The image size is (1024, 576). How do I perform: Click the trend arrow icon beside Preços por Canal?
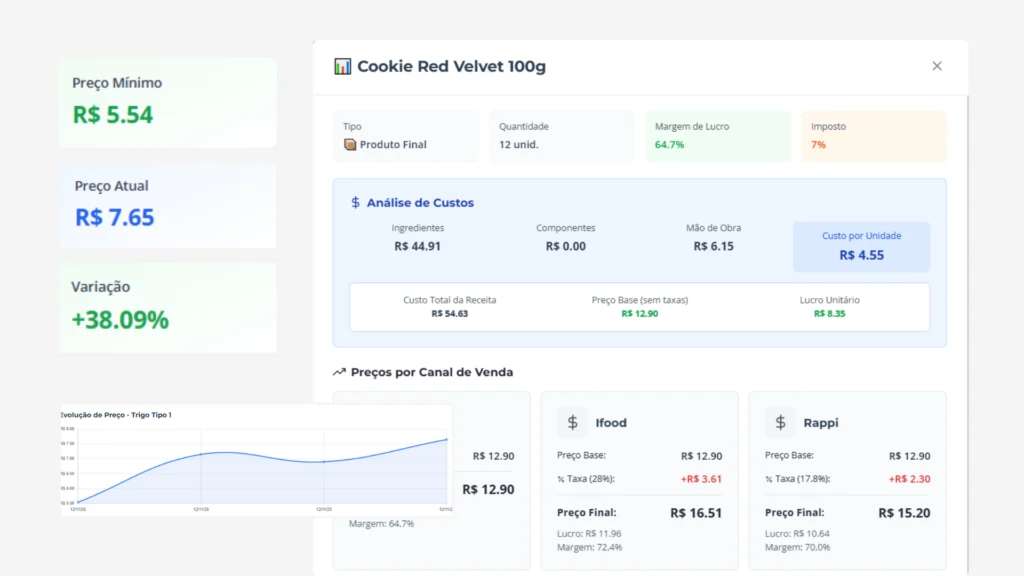(339, 372)
